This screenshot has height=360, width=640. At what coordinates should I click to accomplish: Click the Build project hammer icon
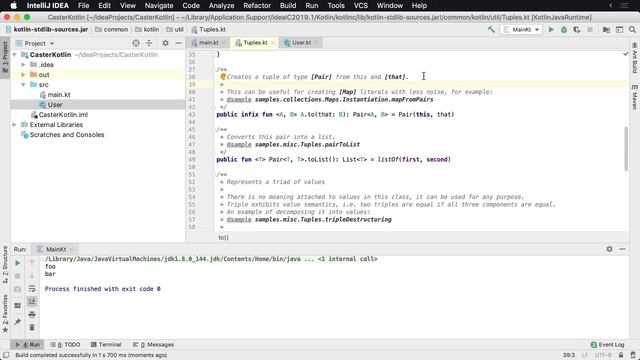491,29
